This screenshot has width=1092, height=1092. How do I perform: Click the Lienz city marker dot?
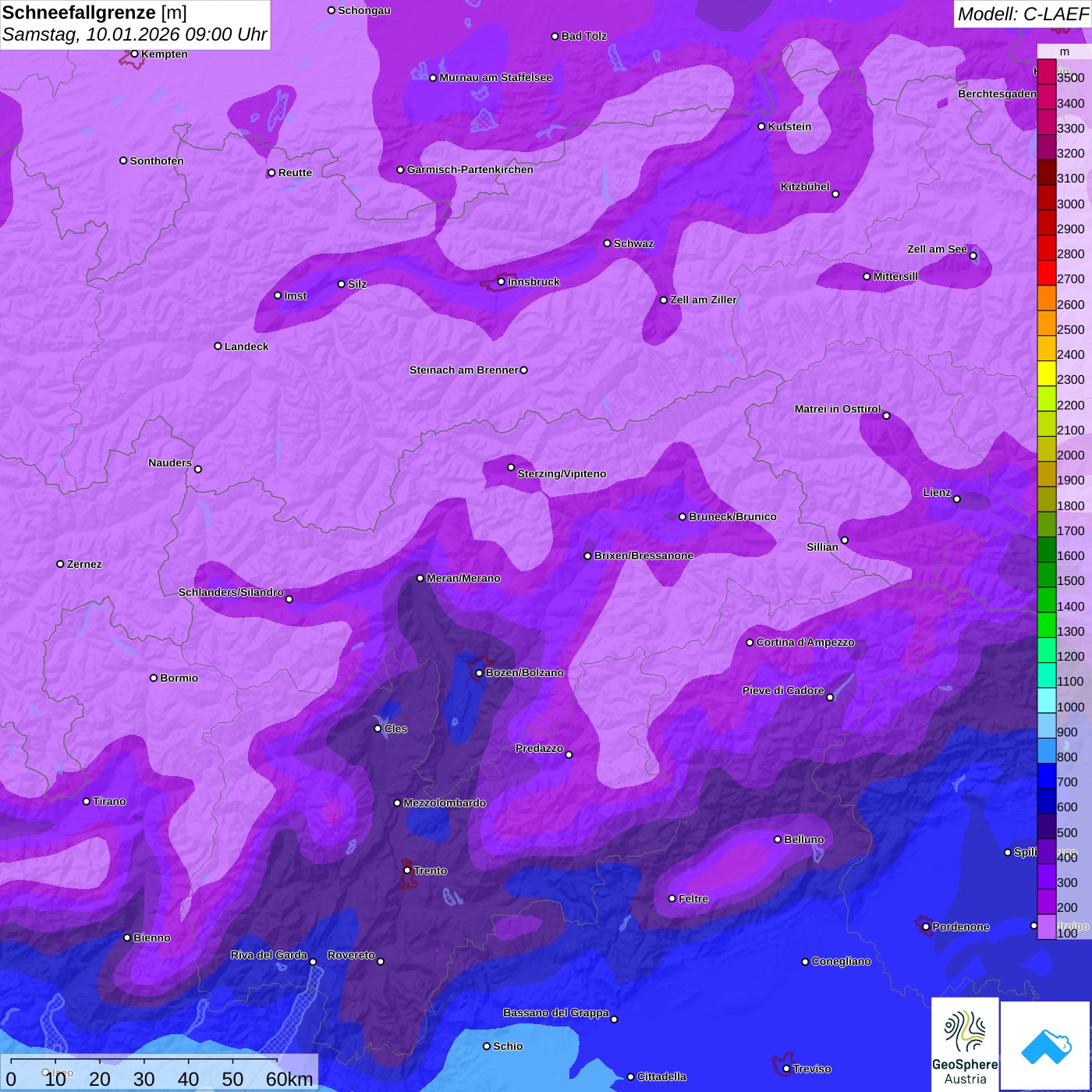point(956,499)
